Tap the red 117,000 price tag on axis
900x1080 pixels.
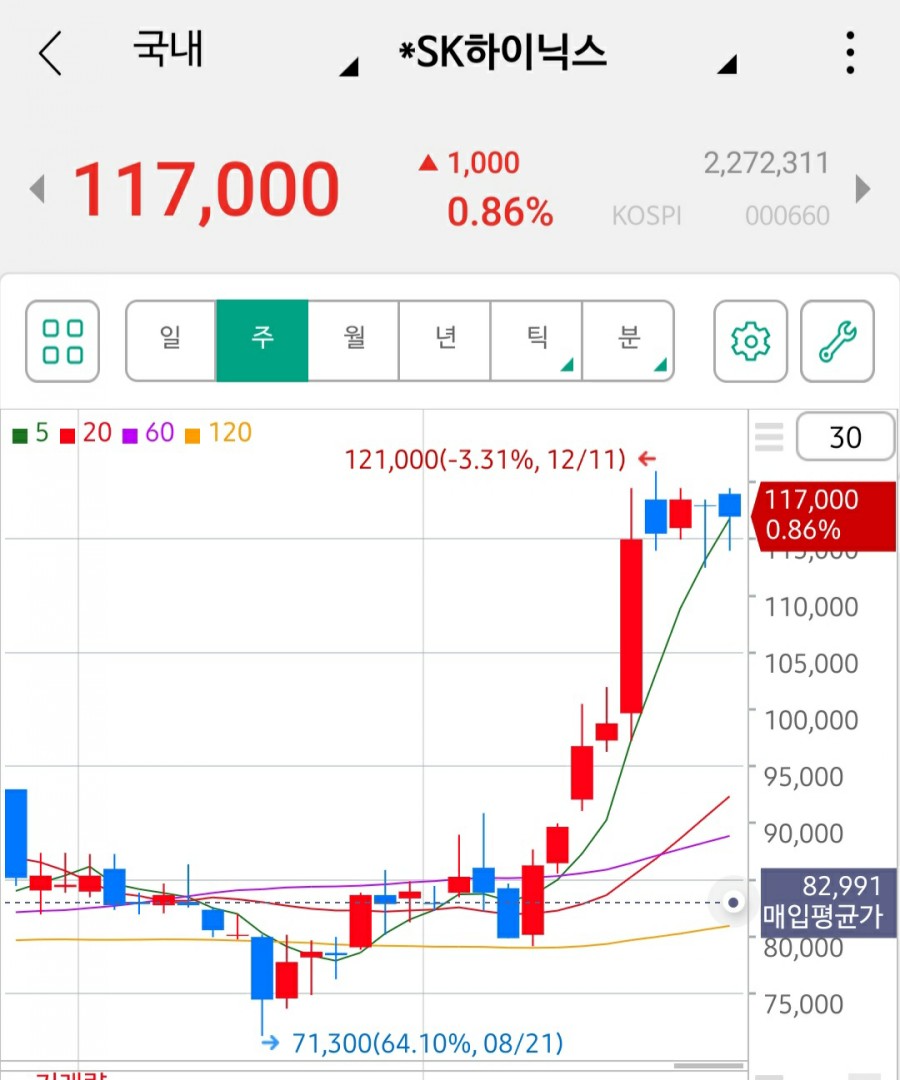(824, 515)
